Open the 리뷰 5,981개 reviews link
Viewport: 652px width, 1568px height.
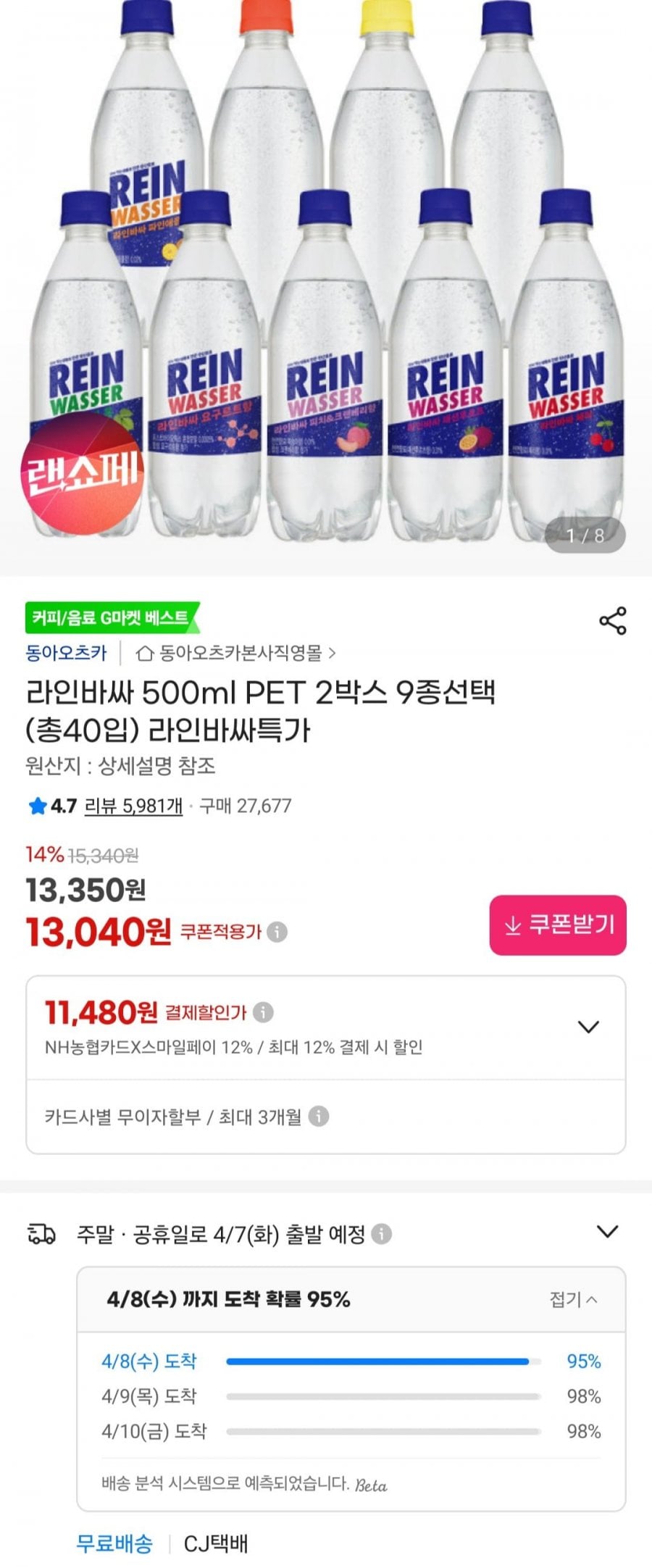click(133, 806)
